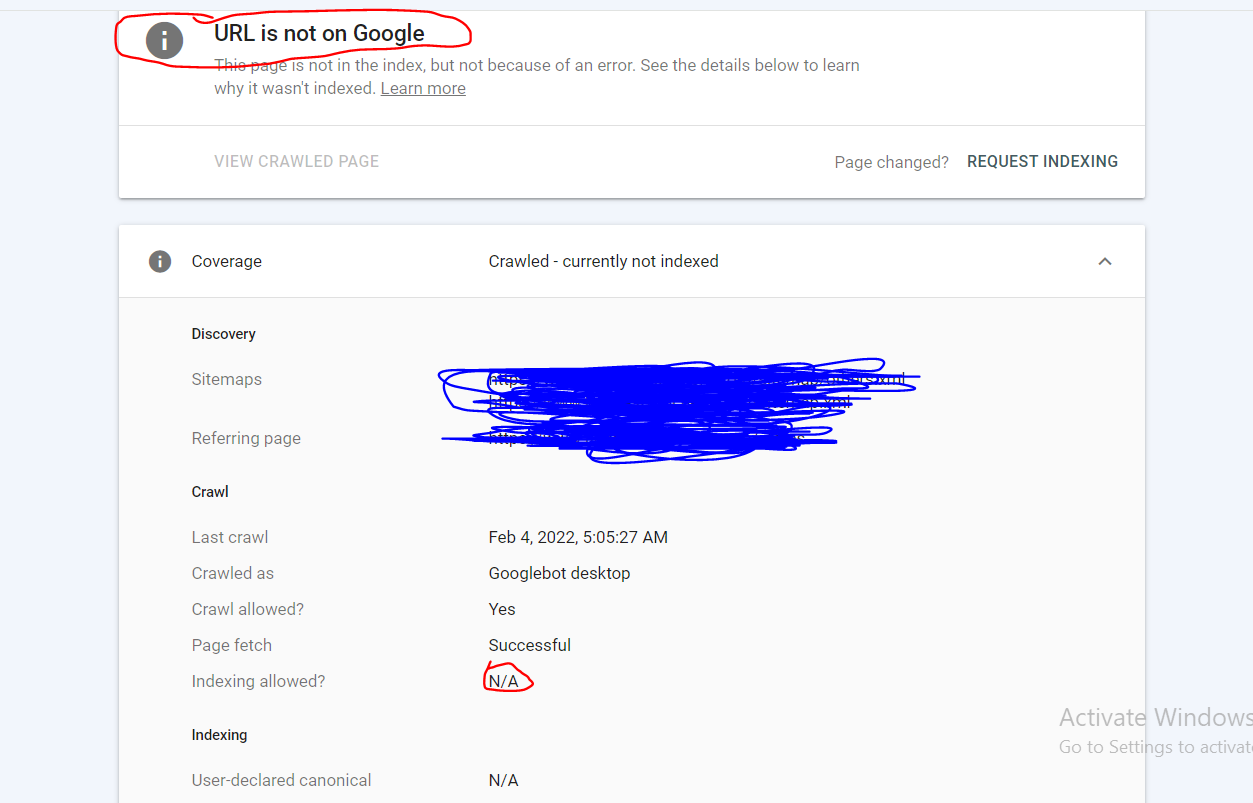Screen dimensions: 1253x803
Task: Click the Successful page fetch value
Action: (x=529, y=646)
